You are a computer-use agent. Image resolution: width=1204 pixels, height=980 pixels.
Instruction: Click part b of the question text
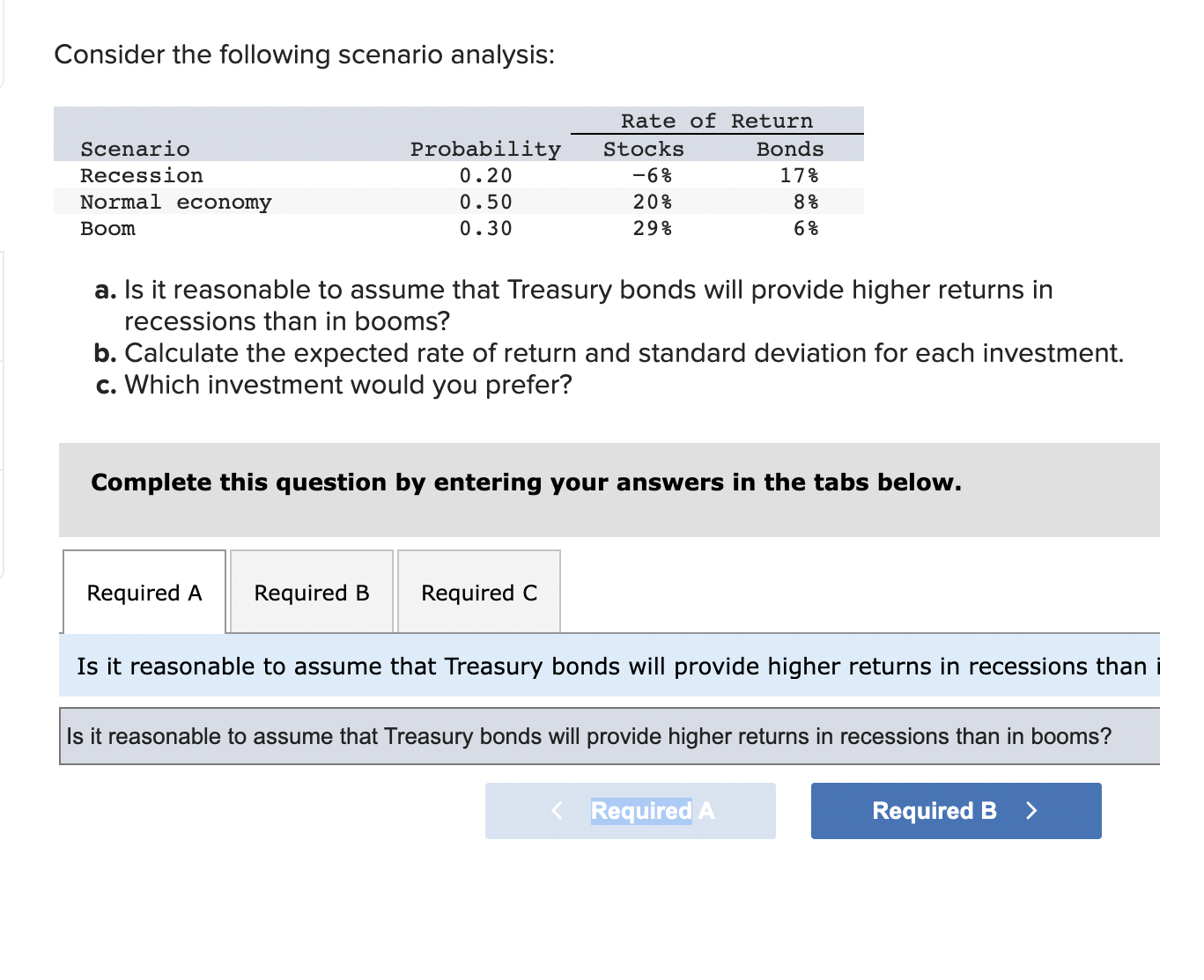point(624,352)
